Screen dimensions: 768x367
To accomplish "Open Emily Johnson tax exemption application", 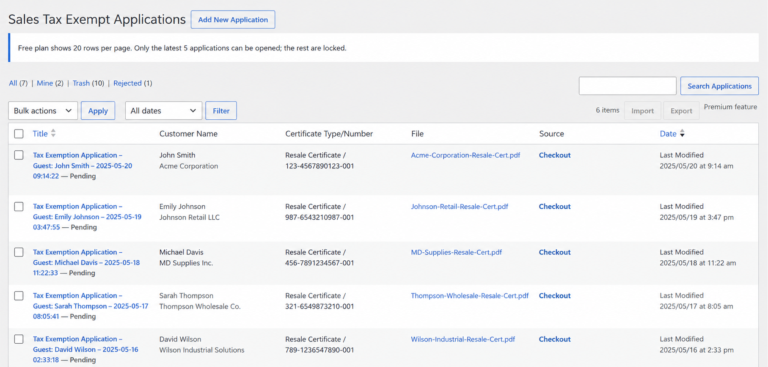I will point(87,217).
